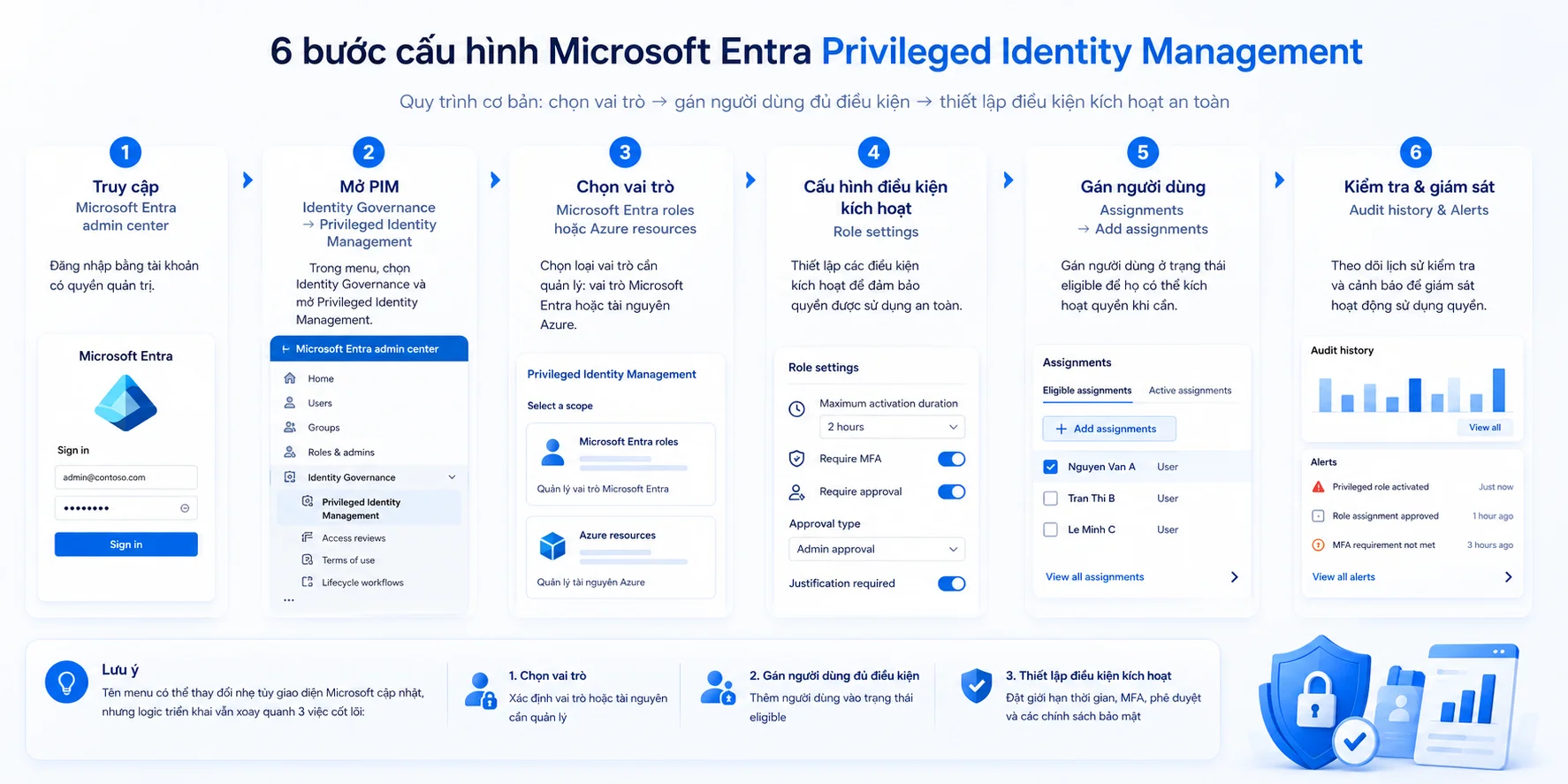The width and height of the screenshot is (1568, 784).
Task: Collapse the Identity Governance chevron
Action: (x=452, y=477)
